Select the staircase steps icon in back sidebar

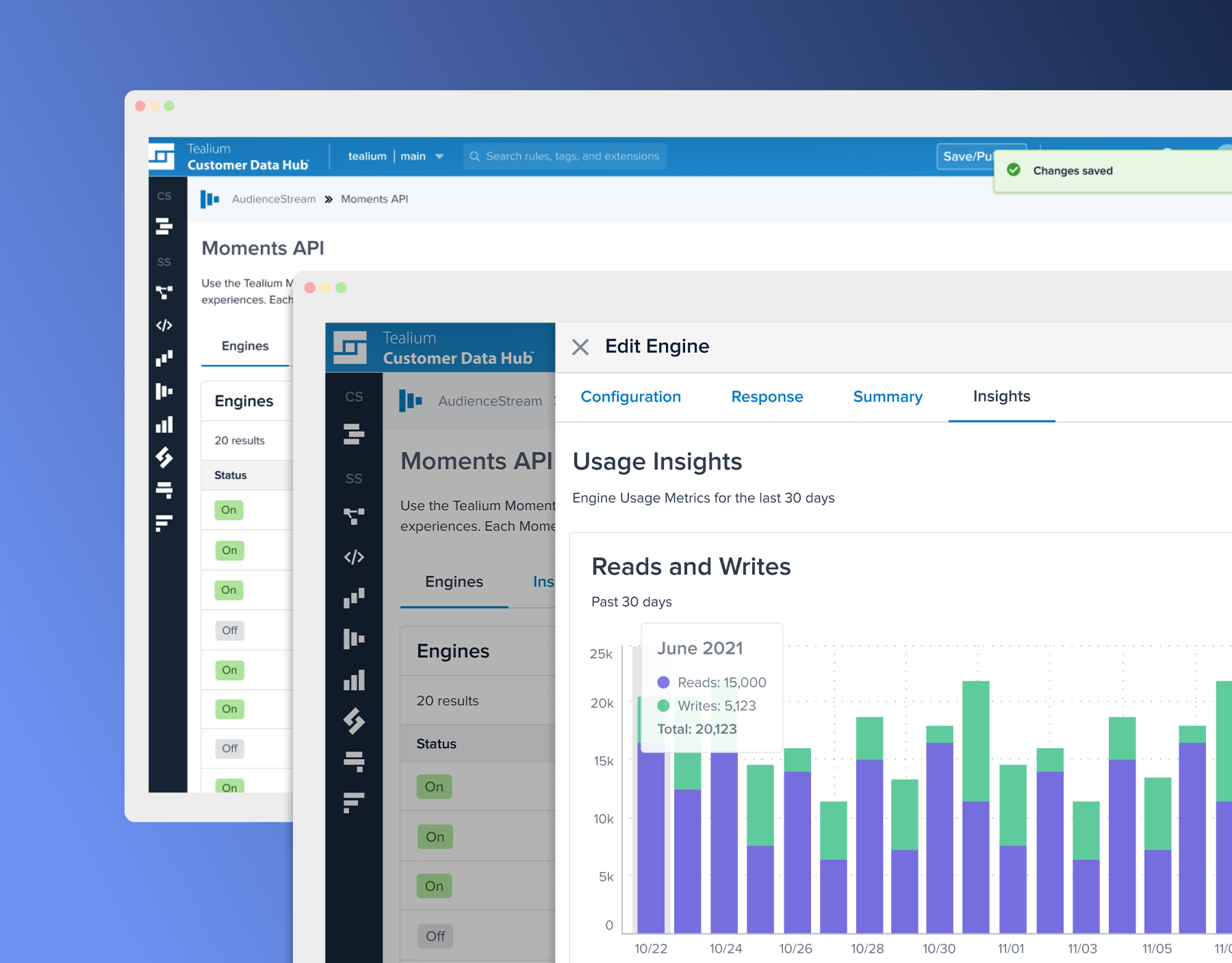(164, 358)
